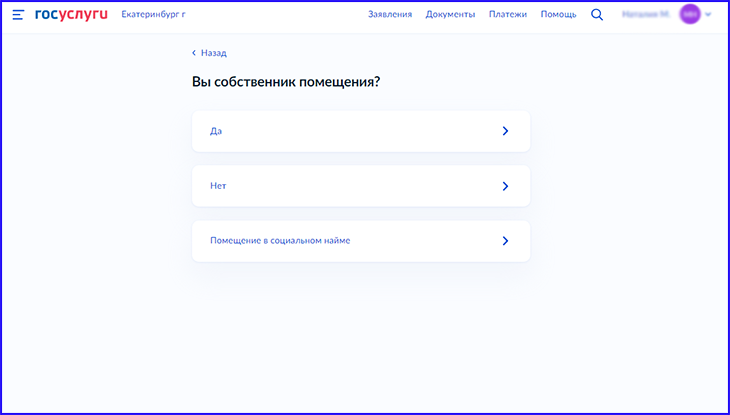Go to the Платежи section
Viewport: 730px width, 415px height.
[x=508, y=15]
